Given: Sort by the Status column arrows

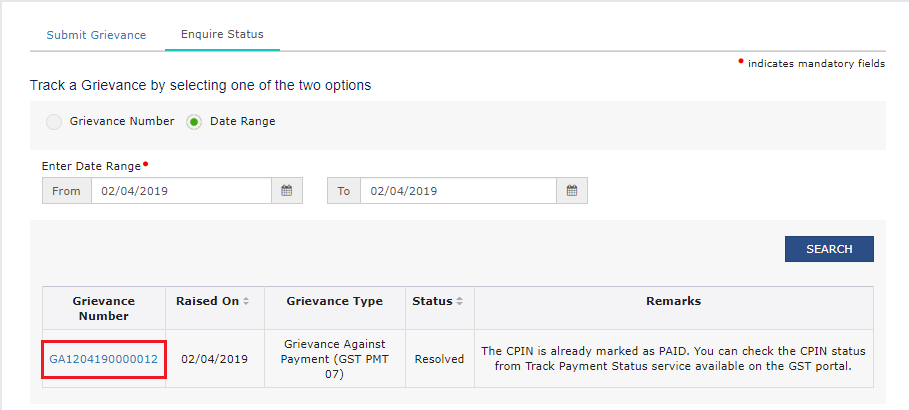Looking at the screenshot, I should click(x=460, y=302).
